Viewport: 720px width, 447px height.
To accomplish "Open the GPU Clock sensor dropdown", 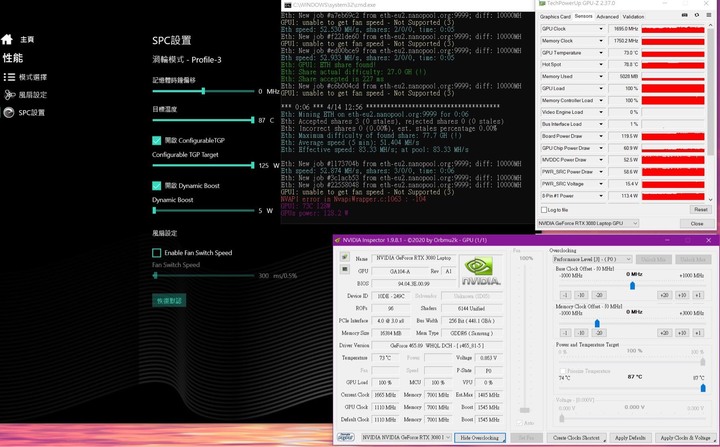I will click(x=600, y=29).
